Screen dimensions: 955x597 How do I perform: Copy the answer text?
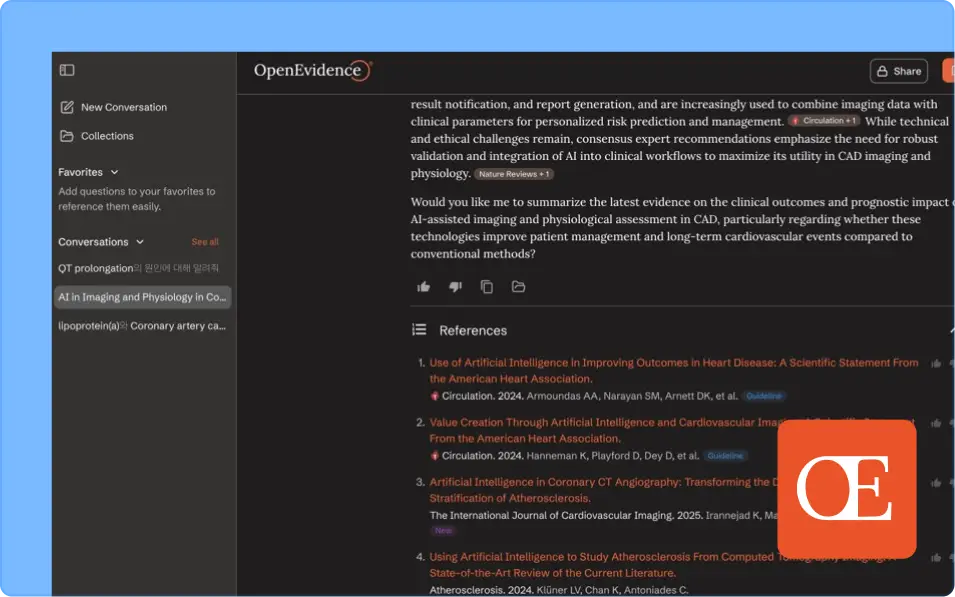[487, 287]
